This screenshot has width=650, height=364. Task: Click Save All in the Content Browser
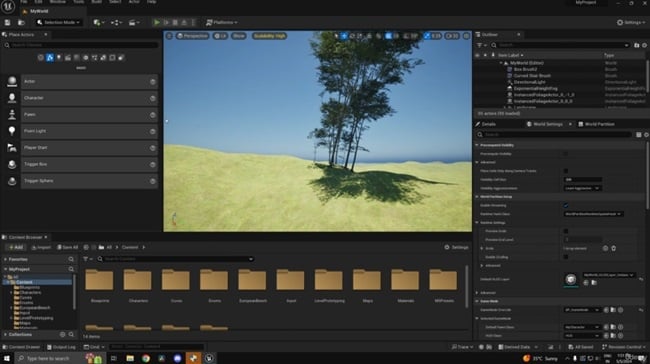coord(68,247)
